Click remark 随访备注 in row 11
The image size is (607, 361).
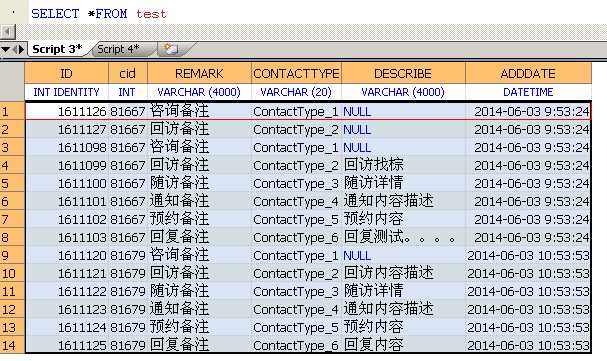(x=199, y=291)
